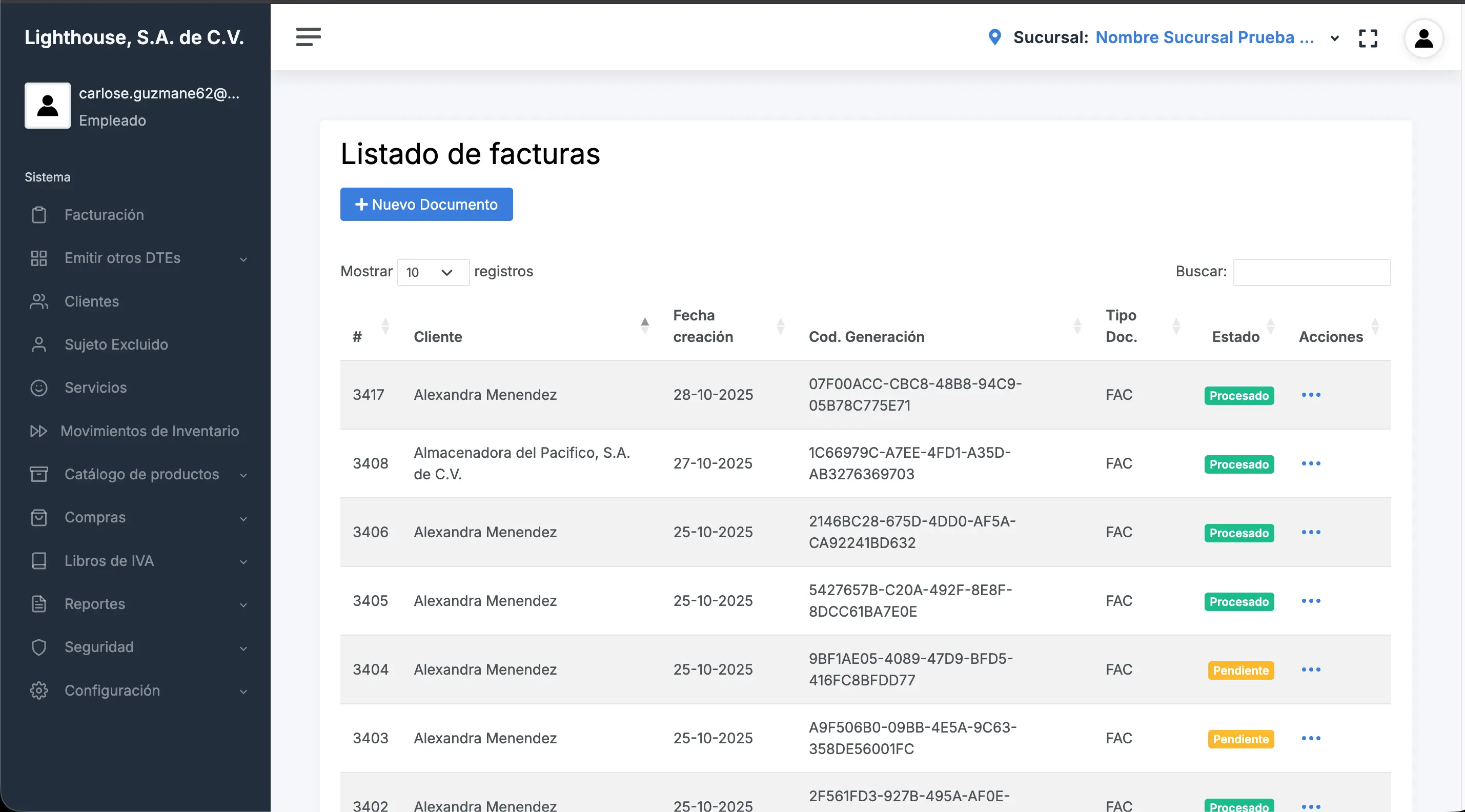This screenshot has width=1465, height=812.
Task: Click the Seguridad shield icon
Action: 38,647
